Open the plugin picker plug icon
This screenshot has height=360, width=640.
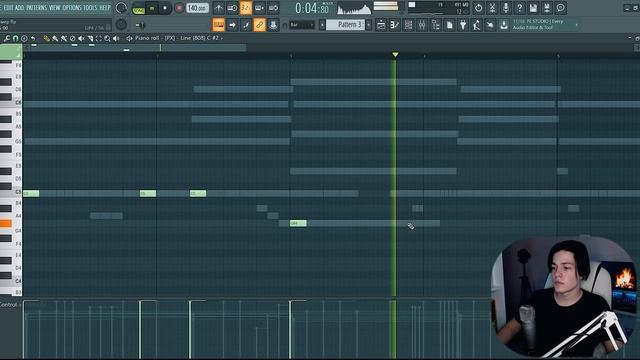coord(463,25)
